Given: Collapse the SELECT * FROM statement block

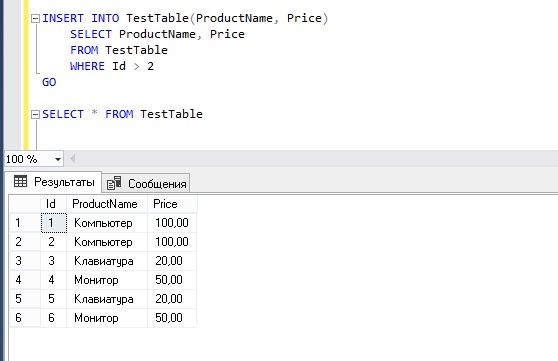Looking at the screenshot, I should (x=35, y=115).
